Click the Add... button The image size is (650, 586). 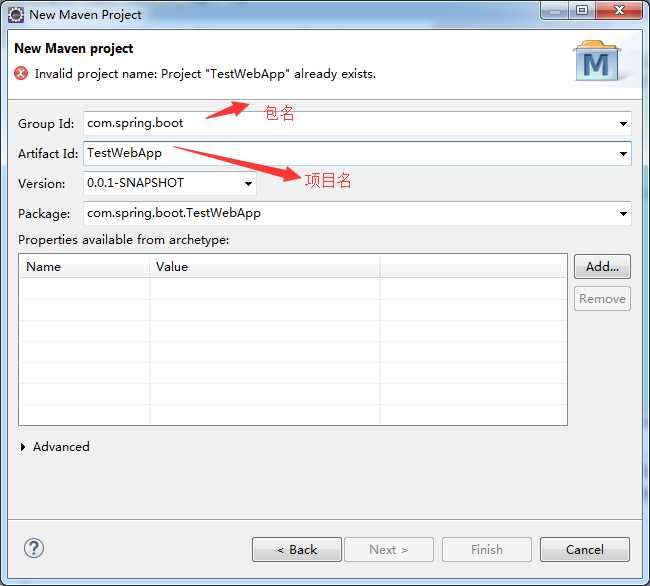pos(602,266)
